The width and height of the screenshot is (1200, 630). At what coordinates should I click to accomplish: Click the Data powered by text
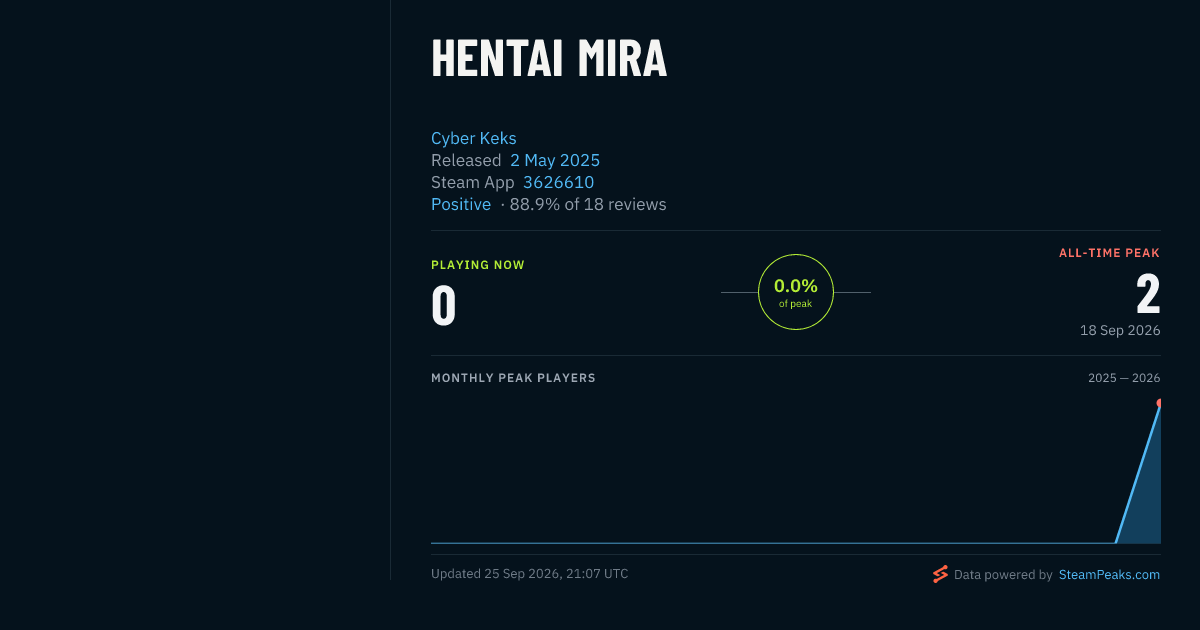pyautogui.click(x=1003, y=575)
